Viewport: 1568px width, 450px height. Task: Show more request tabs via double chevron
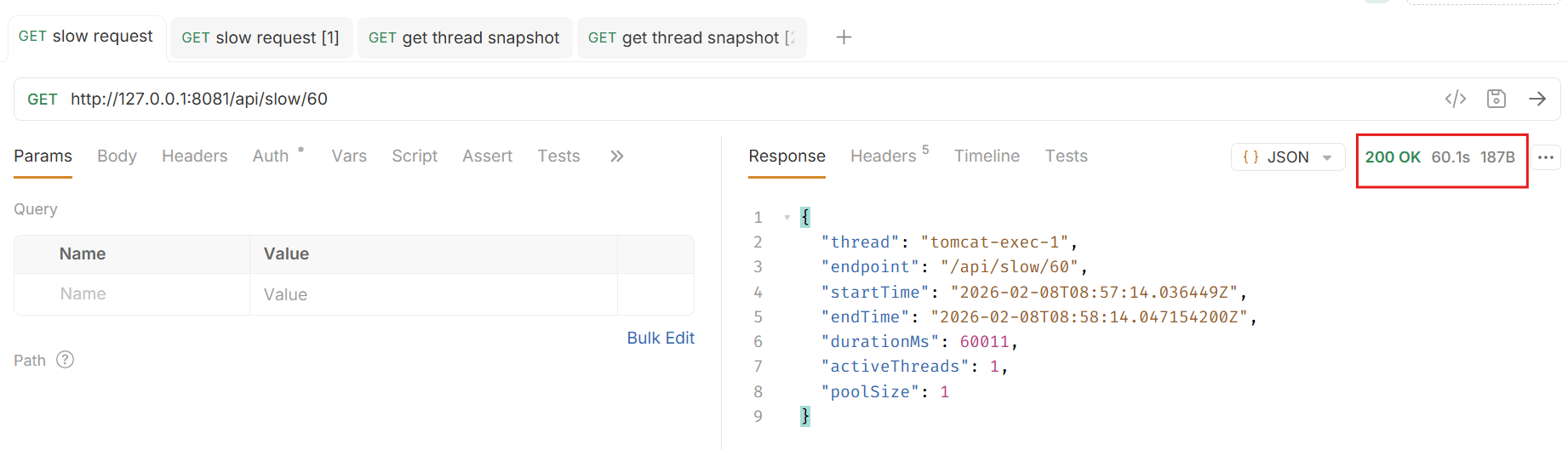pos(616,156)
